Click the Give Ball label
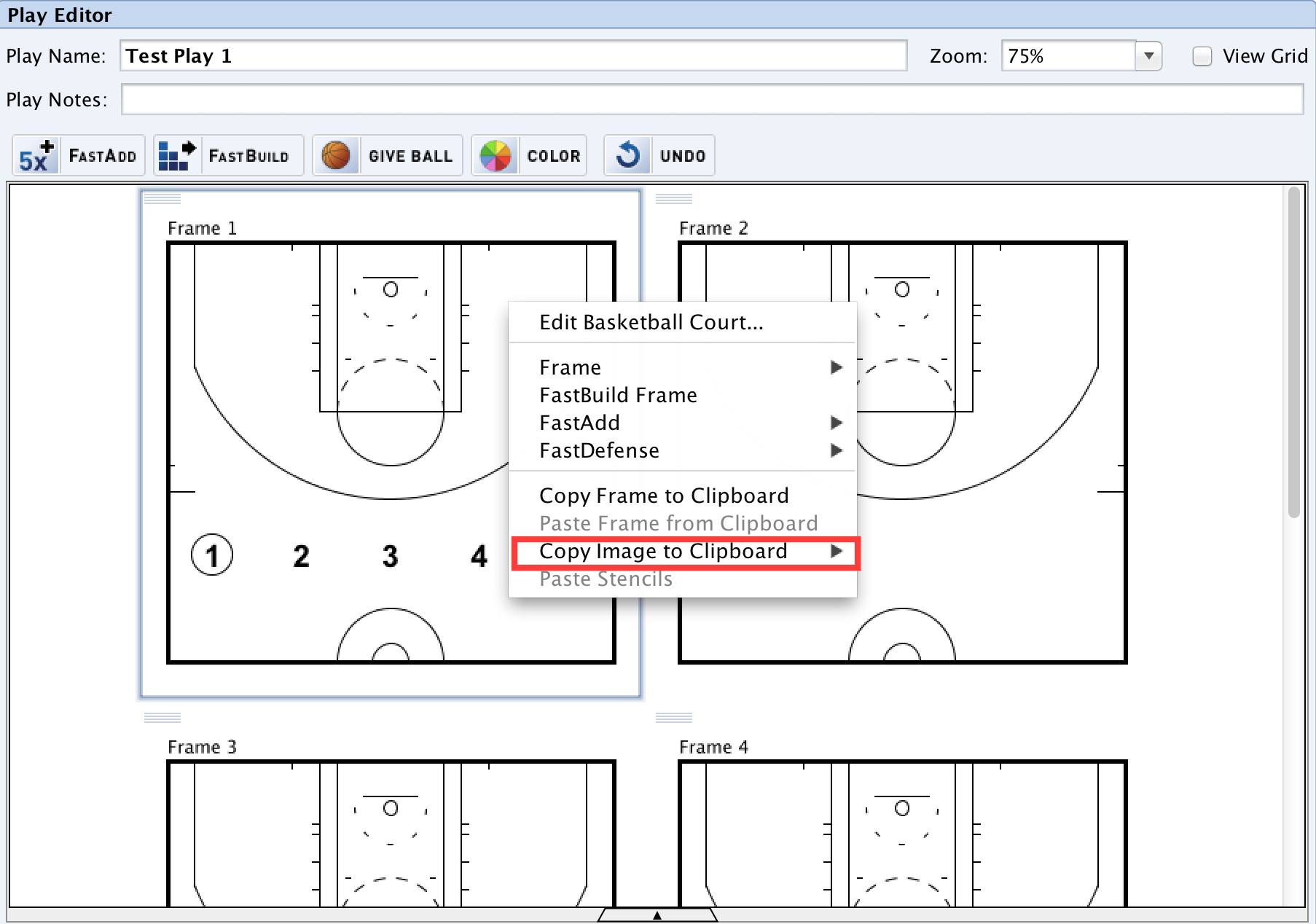The image size is (1316, 924). pos(410,156)
